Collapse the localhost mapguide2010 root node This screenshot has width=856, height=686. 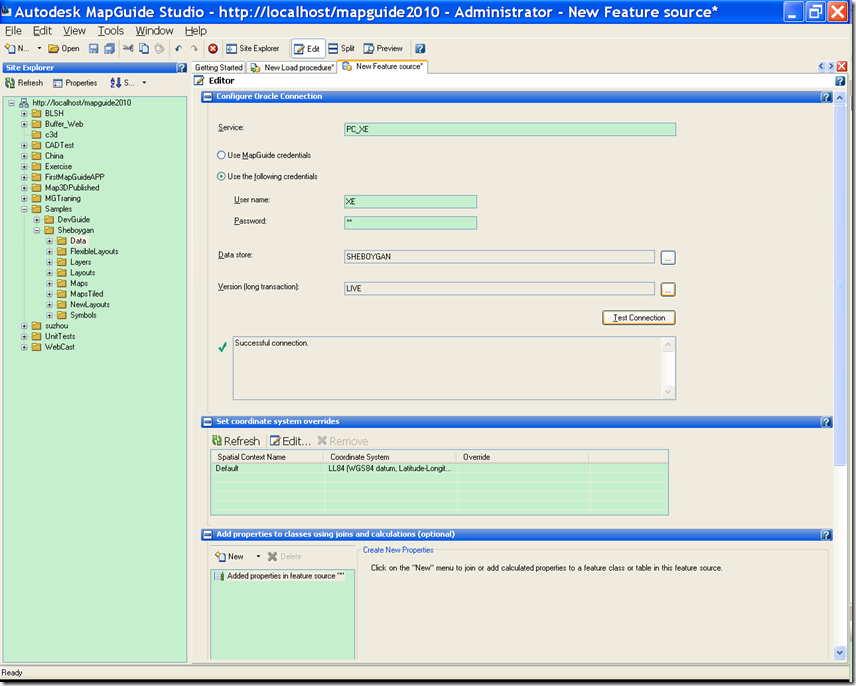click(x=11, y=103)
